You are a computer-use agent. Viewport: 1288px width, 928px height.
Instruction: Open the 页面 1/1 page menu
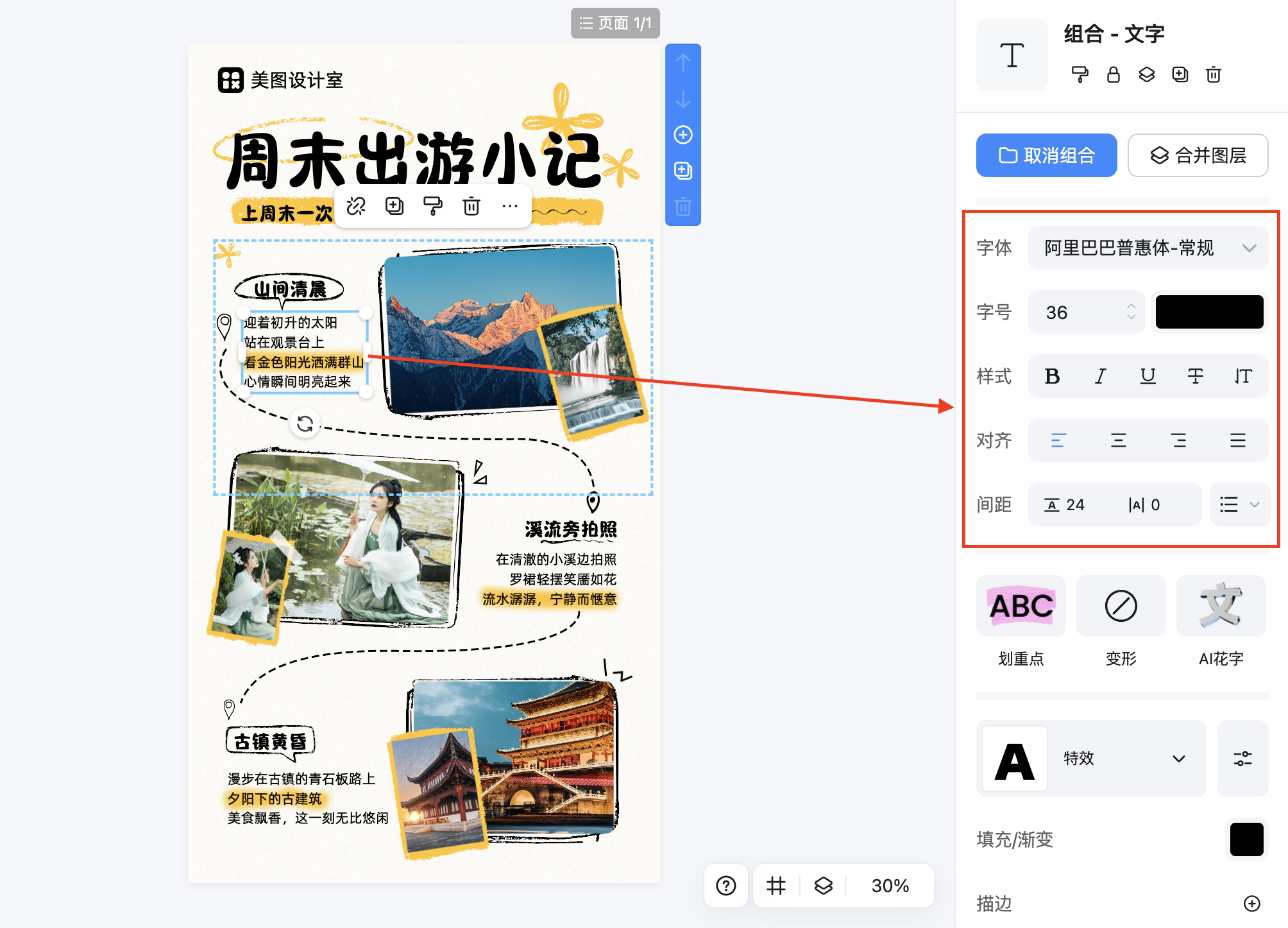615,24
